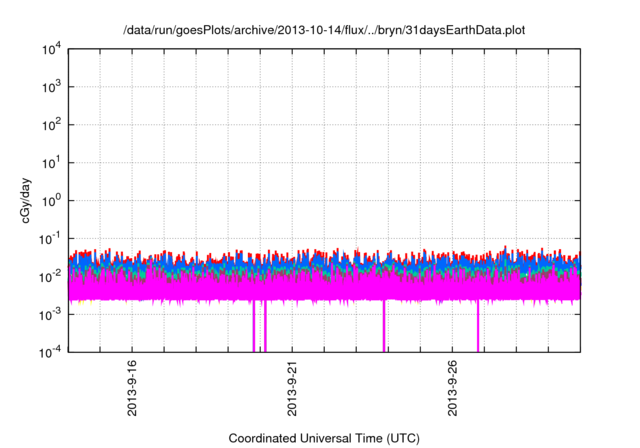Click the 10^4 y-axis tick label

click(x=51, y=50)
